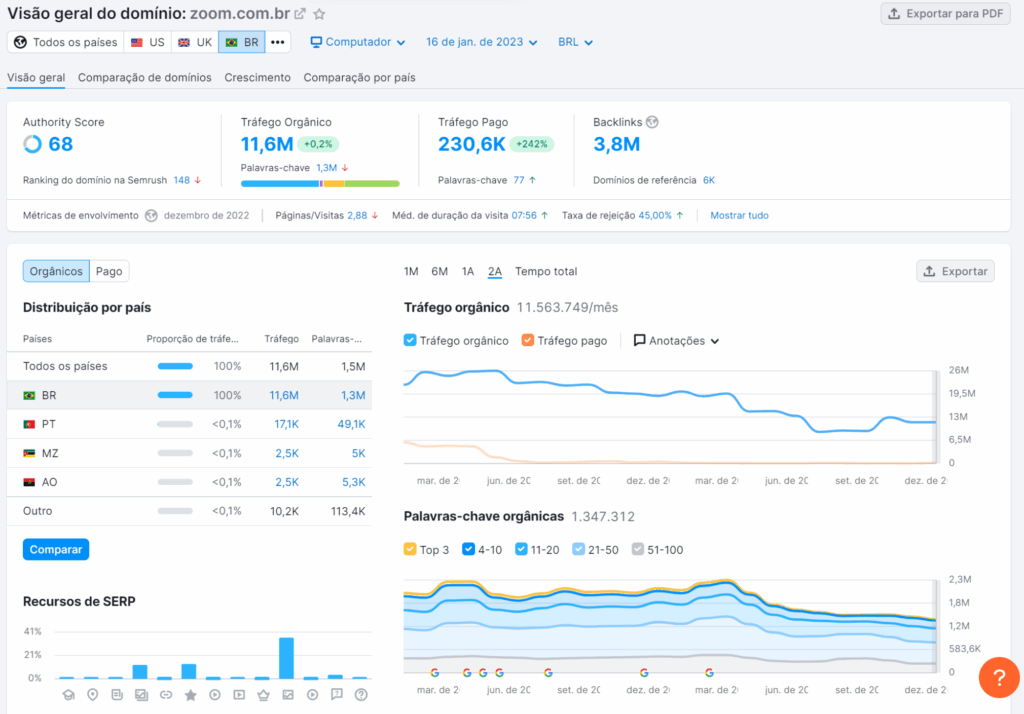Switch to Comparação de domínios tab
The height and width of the screenshot is (714, 1024).
(144, 77)
